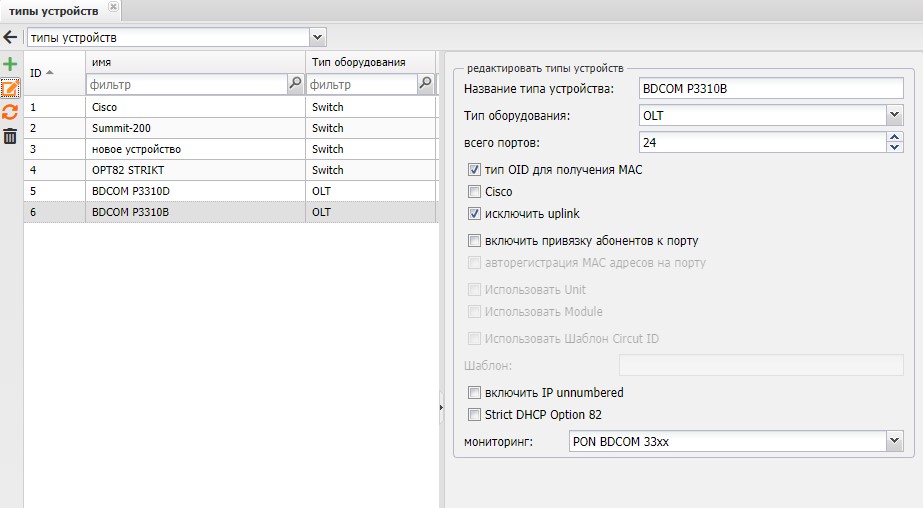923x508 pixels.
Task: Enable Strict DHCP Option 82
Action: click(475, 415)
